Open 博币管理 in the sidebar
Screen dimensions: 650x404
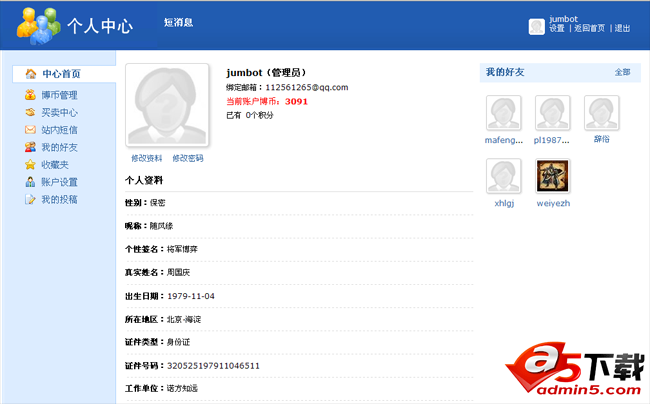click(x=59, y=95)
